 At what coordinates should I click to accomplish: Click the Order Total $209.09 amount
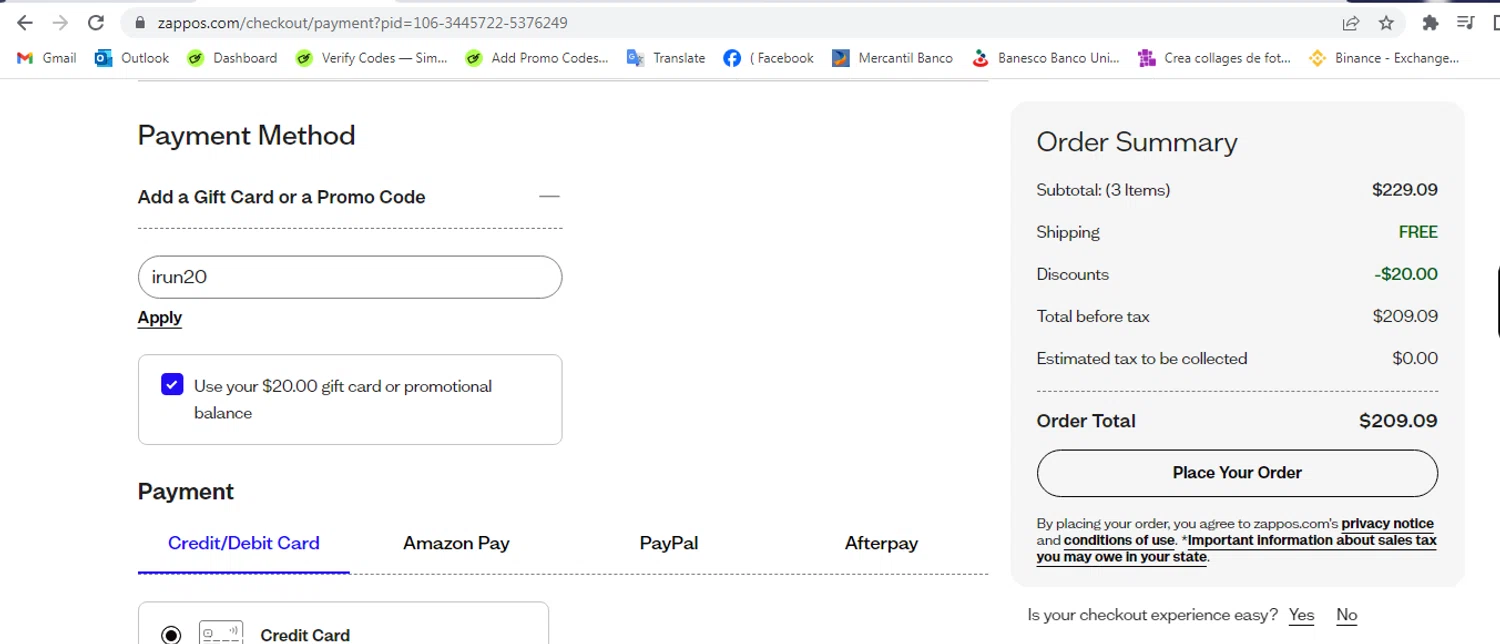[1398, 421]
